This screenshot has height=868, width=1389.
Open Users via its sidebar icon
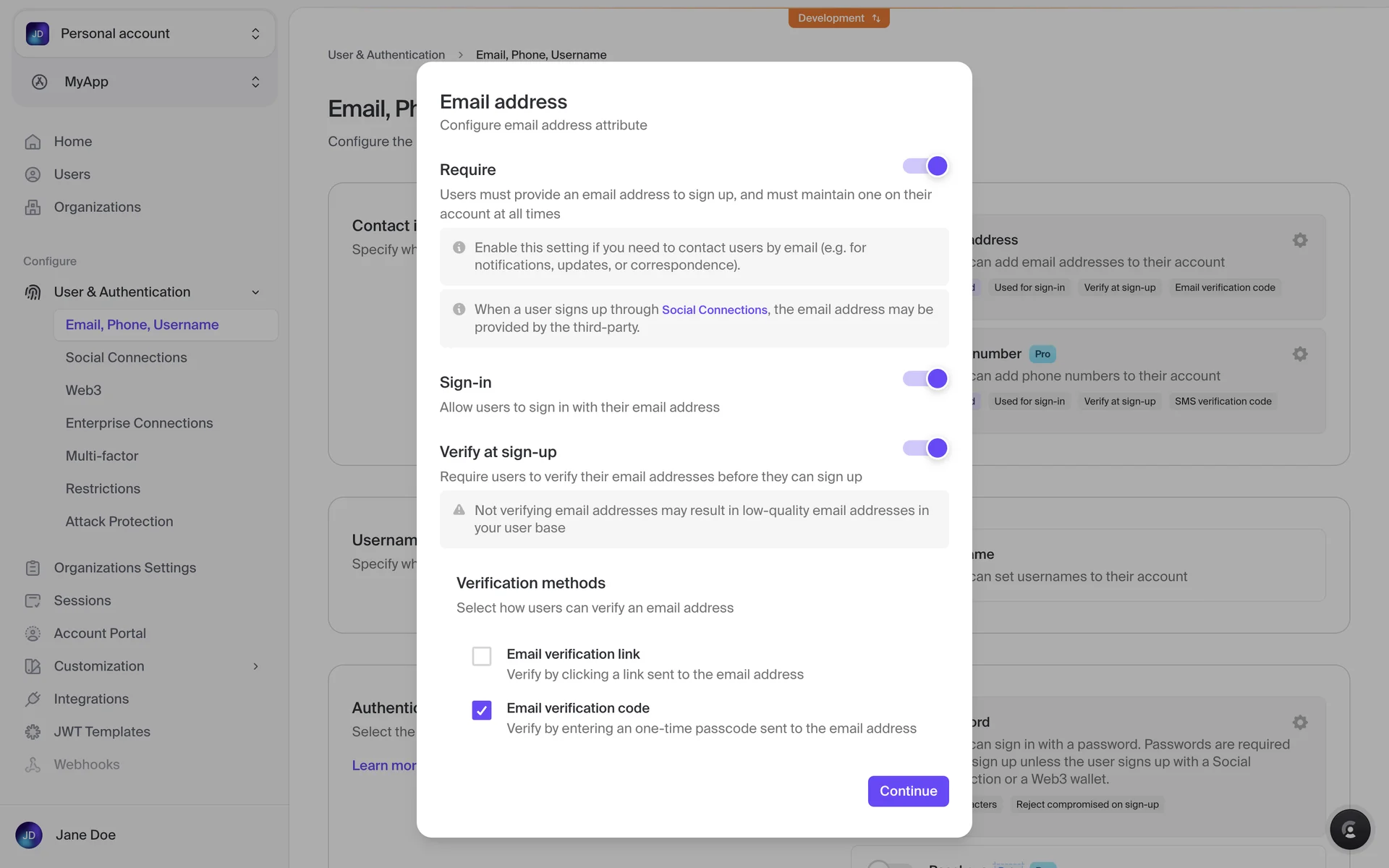[x=33, y=174]
